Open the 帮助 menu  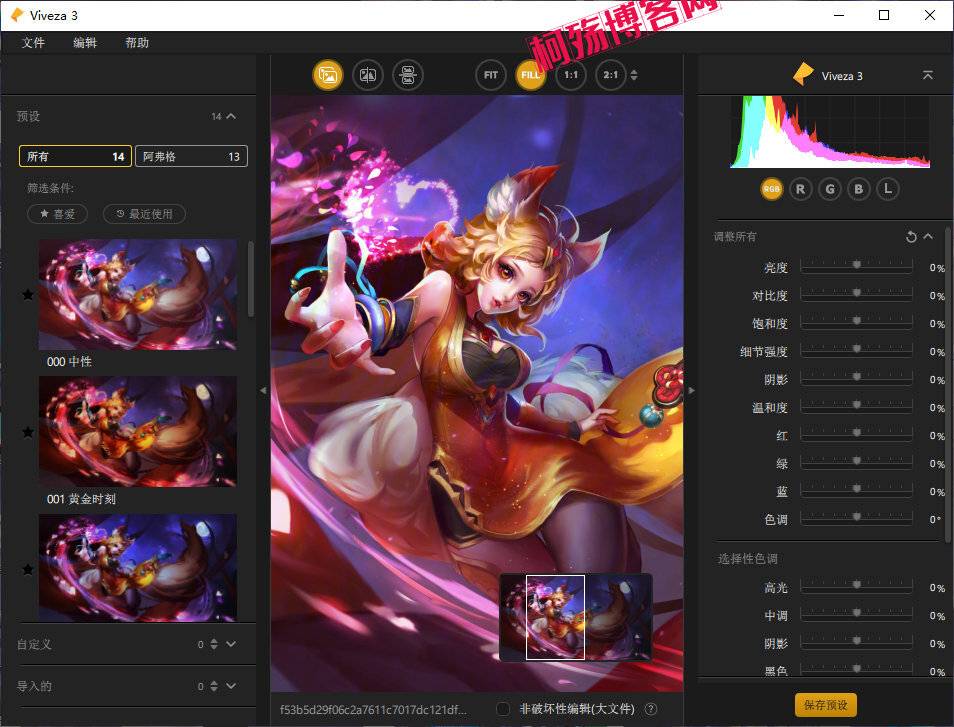pos(137,43)
